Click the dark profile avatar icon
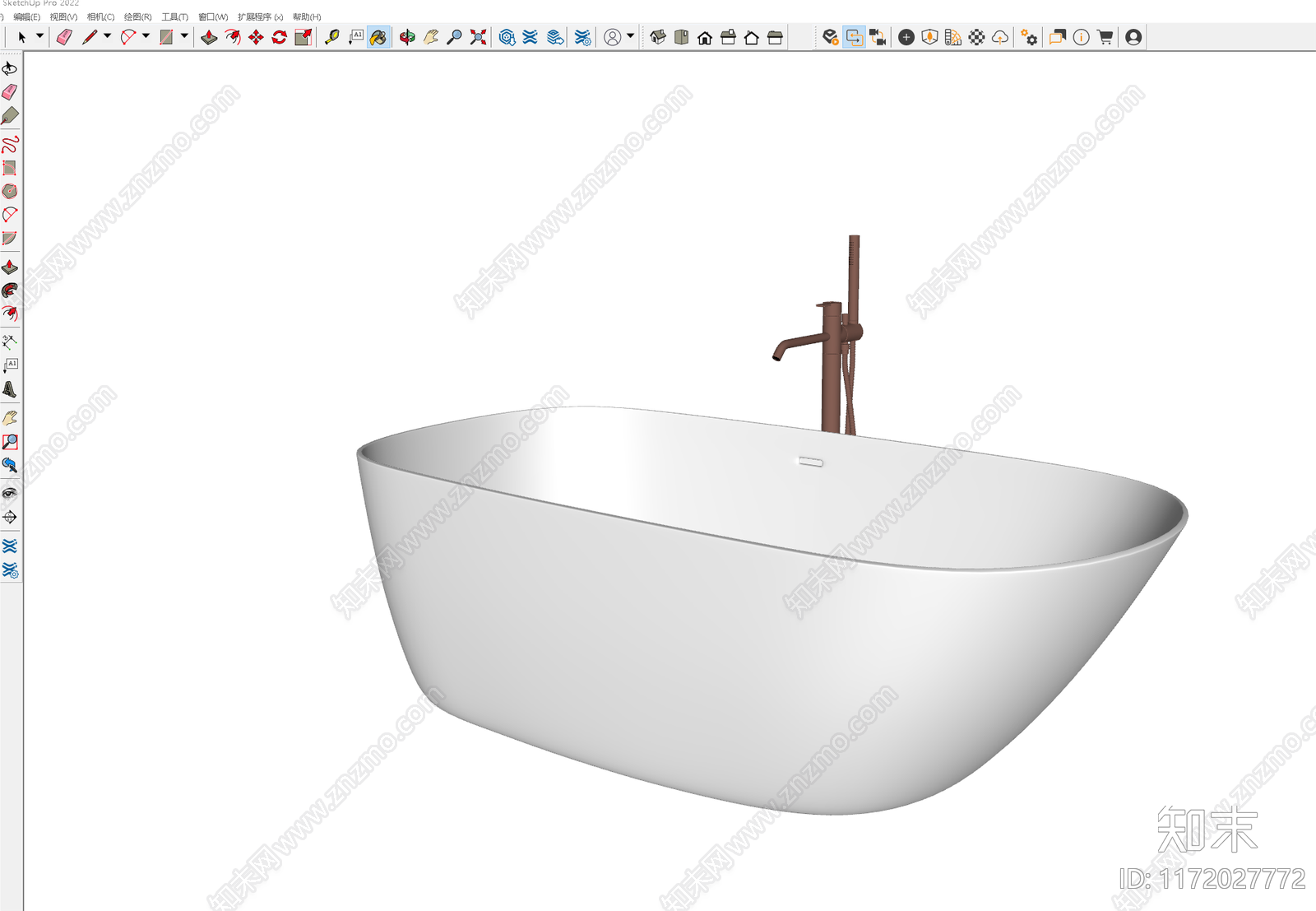Image resolution: width=1316 pixels, height=911 pixels. pyautogui.click(x=1133, y=37)
